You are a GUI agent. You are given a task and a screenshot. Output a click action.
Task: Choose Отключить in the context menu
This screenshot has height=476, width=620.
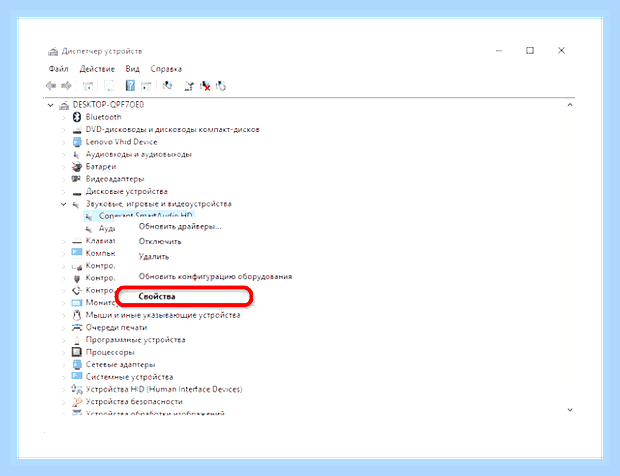point(160,241)
